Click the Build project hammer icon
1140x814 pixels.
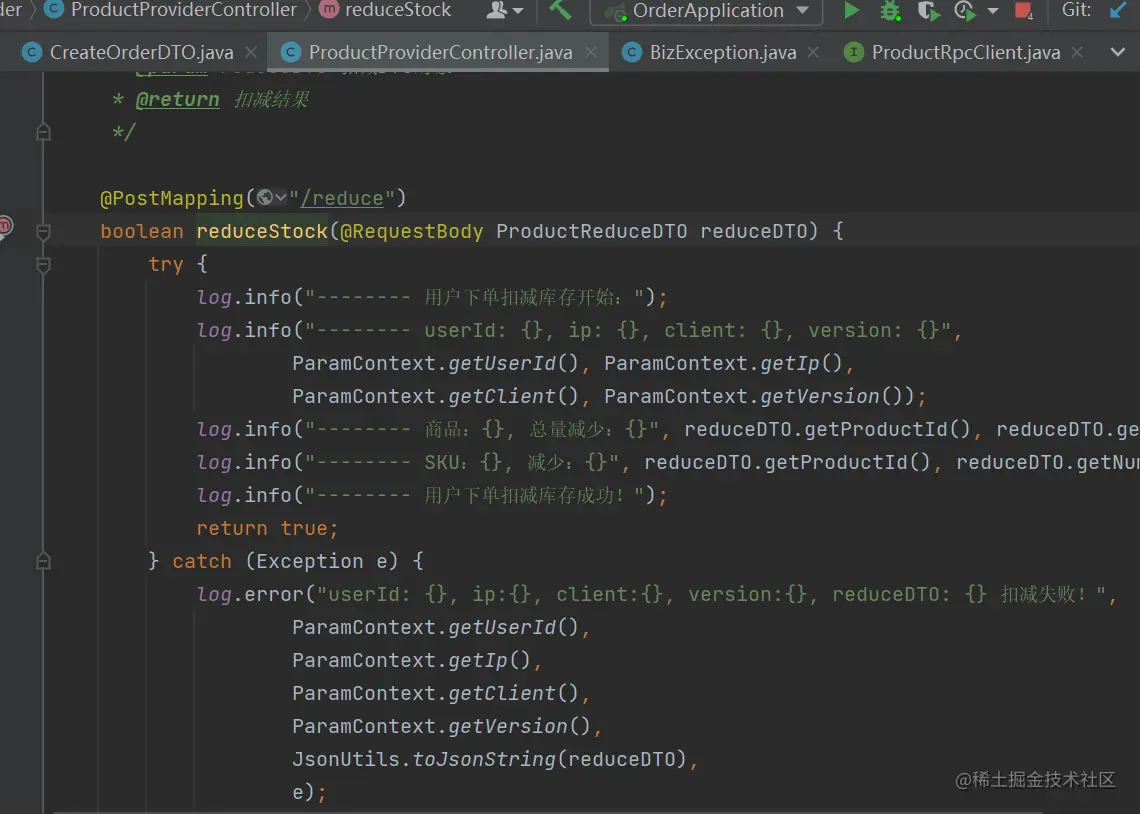click(x=560, y=9)
